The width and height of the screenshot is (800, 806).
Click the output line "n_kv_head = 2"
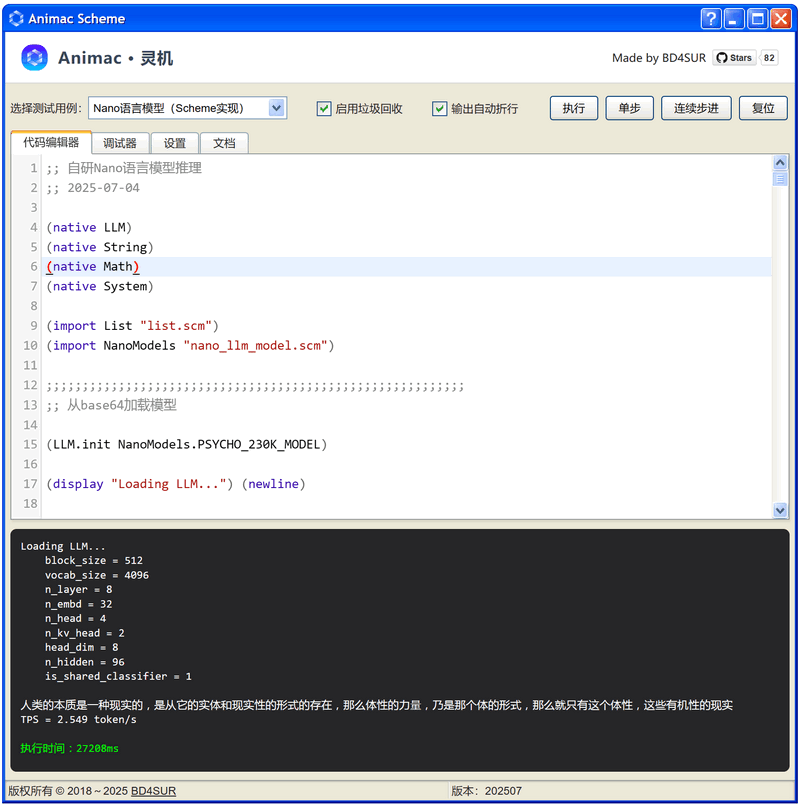84,633
